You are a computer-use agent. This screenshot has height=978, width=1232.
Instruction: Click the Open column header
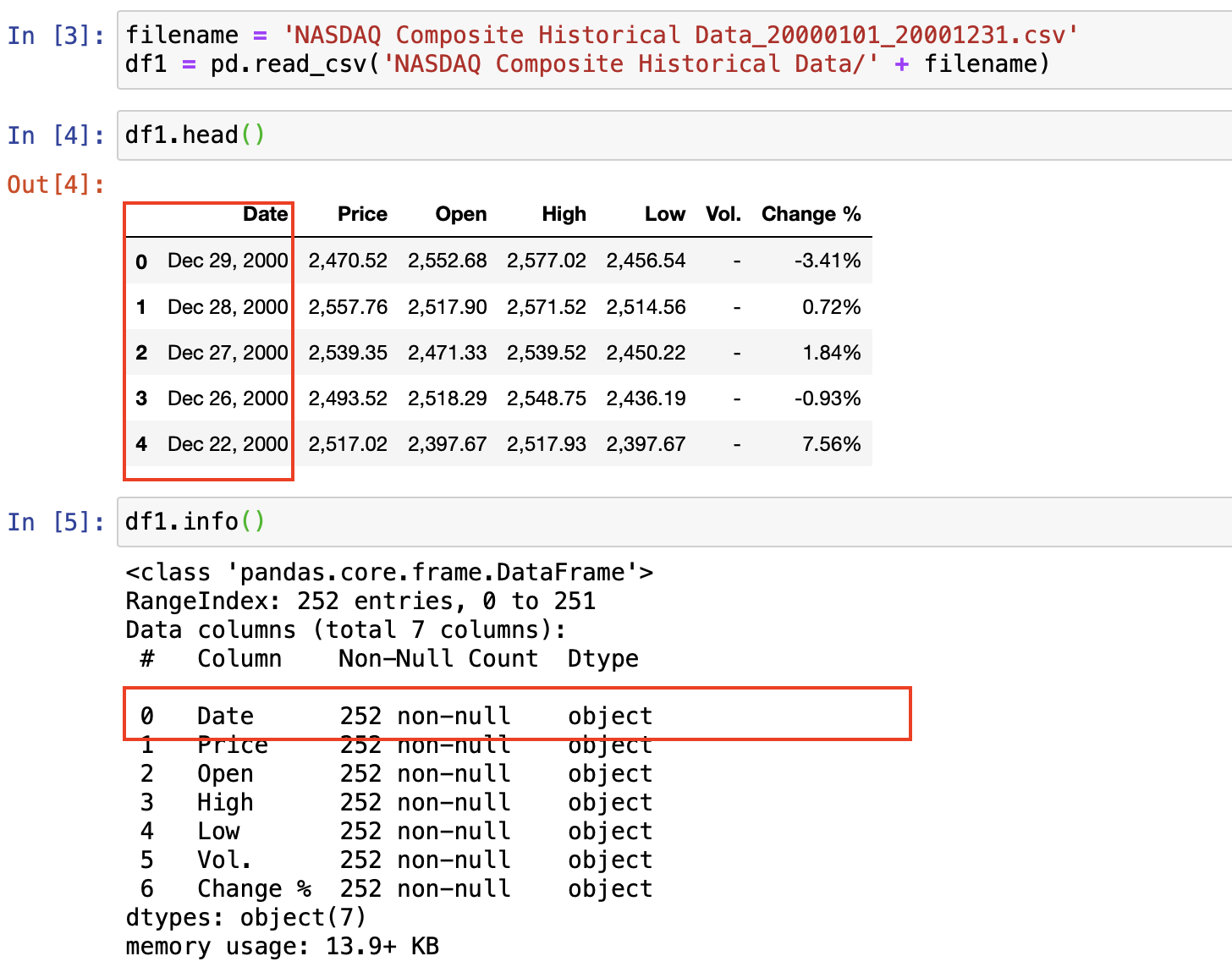point(461,214)
